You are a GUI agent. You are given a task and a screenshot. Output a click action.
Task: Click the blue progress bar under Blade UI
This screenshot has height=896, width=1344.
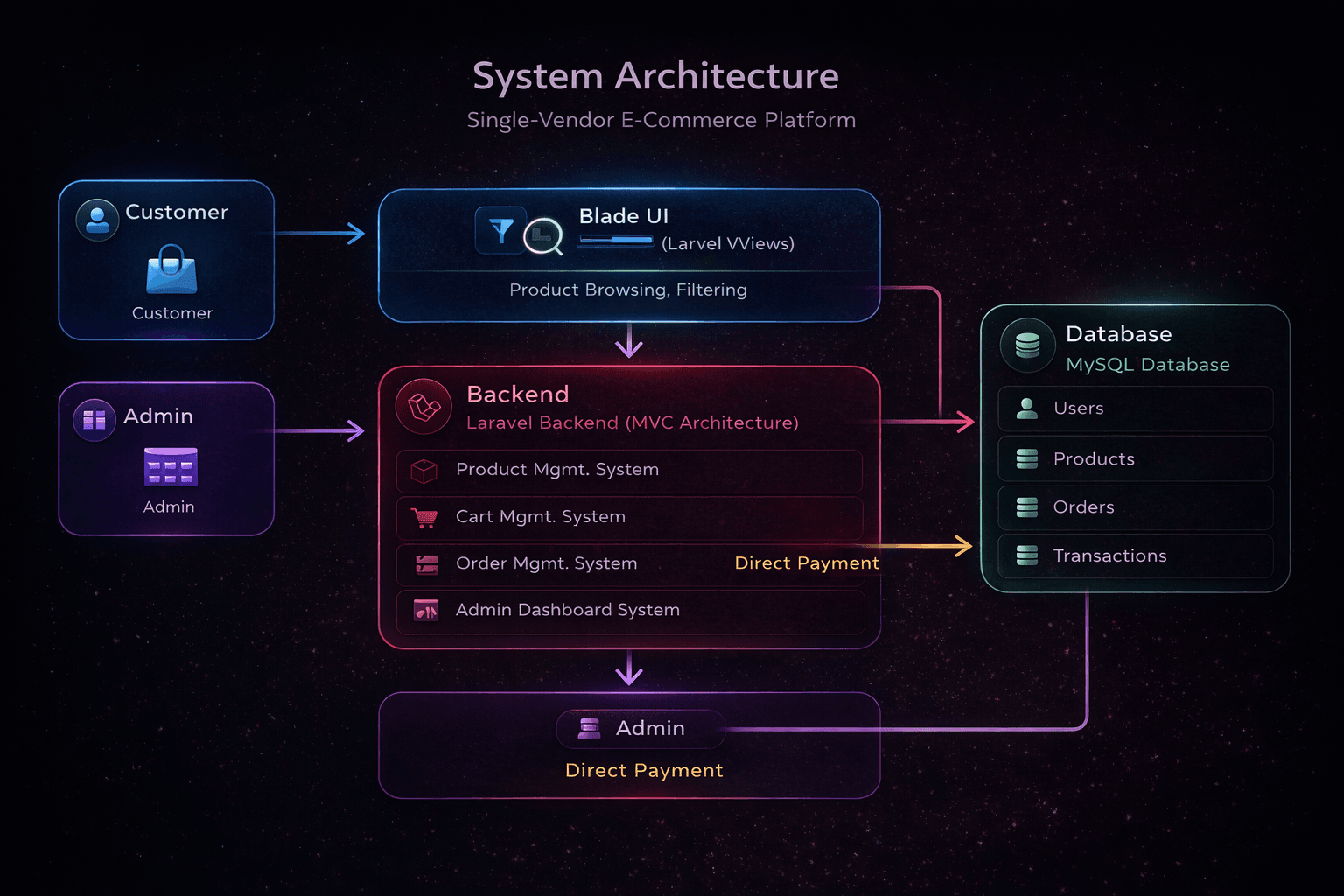[x=616, y=240]
